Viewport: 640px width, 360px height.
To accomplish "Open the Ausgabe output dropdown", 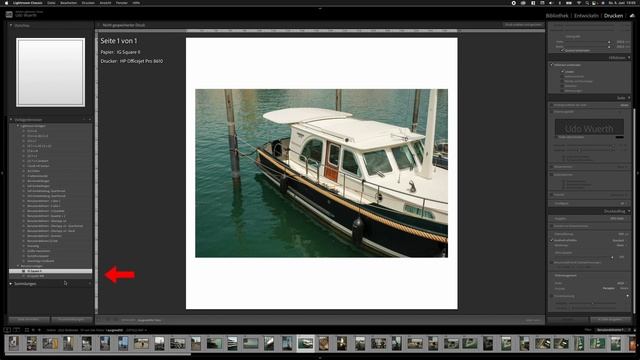I will 617,218.
